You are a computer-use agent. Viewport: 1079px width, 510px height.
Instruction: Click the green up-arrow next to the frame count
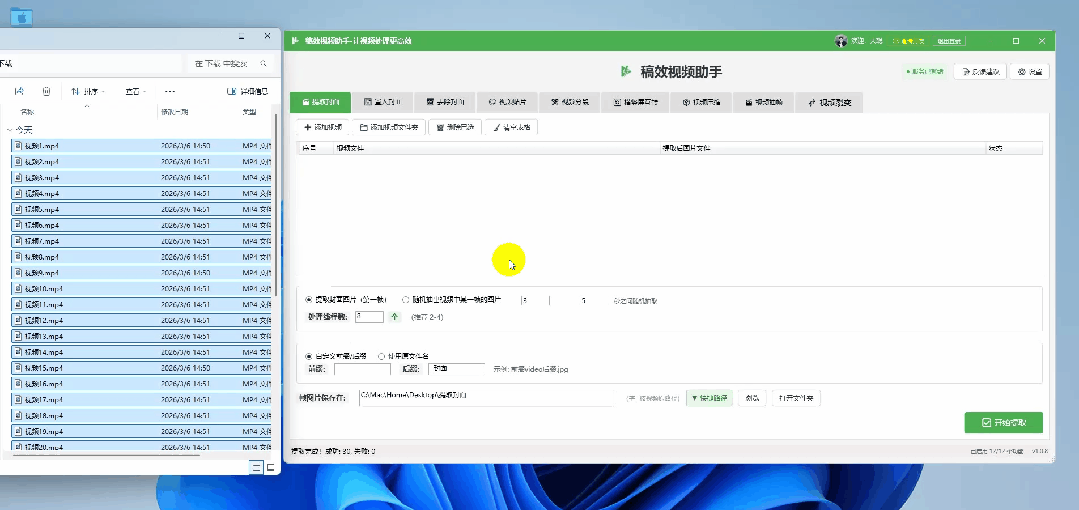pyautogui.click(x=394, y=317)
